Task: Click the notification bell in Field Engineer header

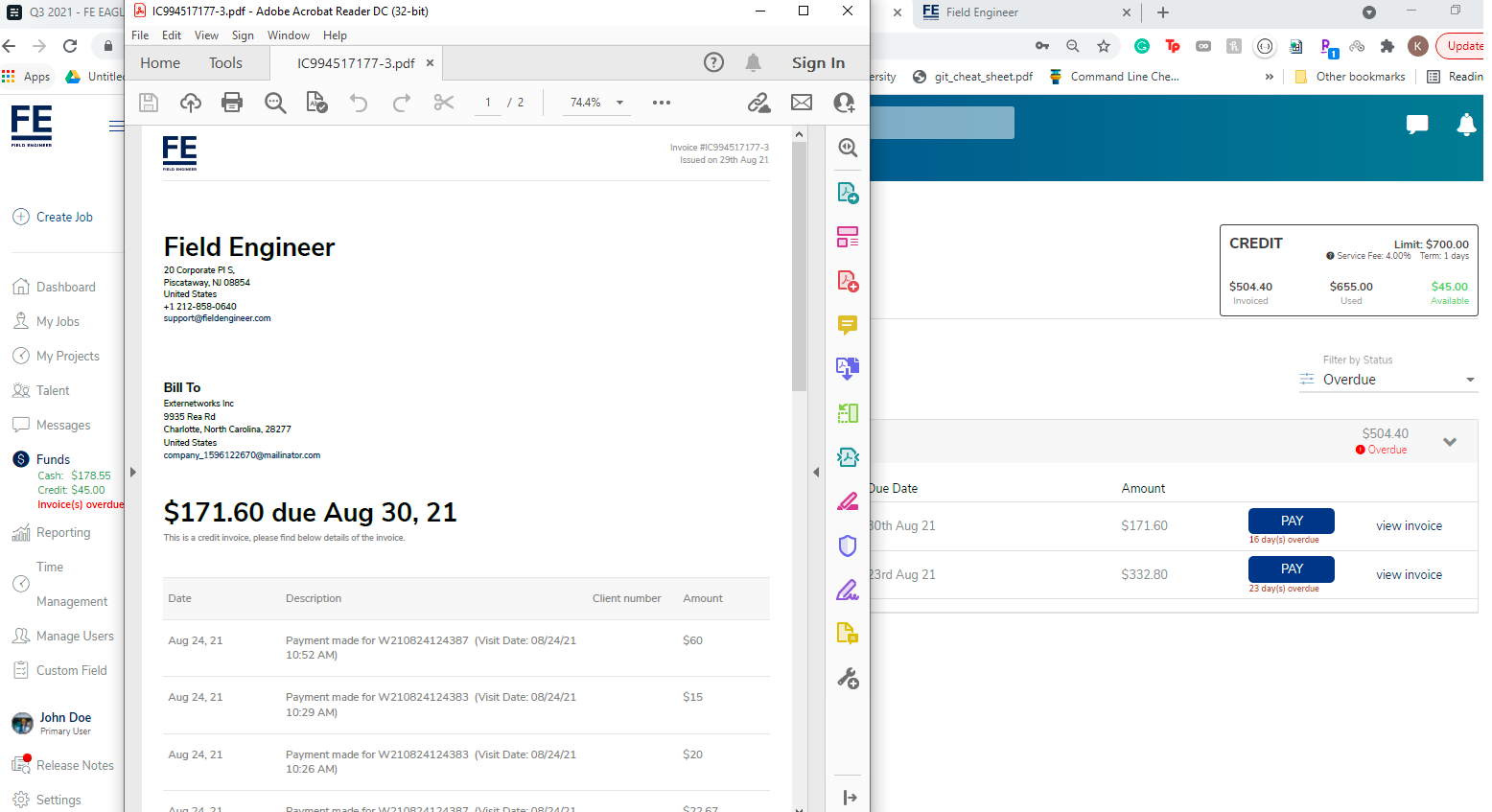Action: point(1466,124)
